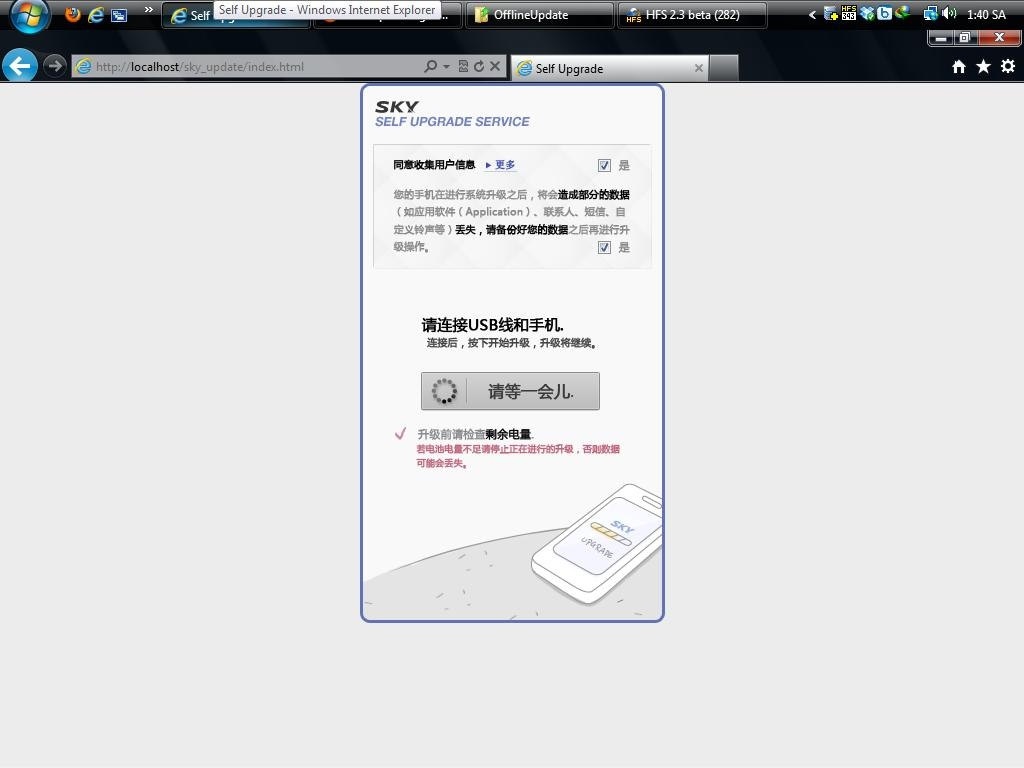The width and height of the screenshot is (1024, 768).
Task: Open a new blank tab
Action: (x=724, y=69)
